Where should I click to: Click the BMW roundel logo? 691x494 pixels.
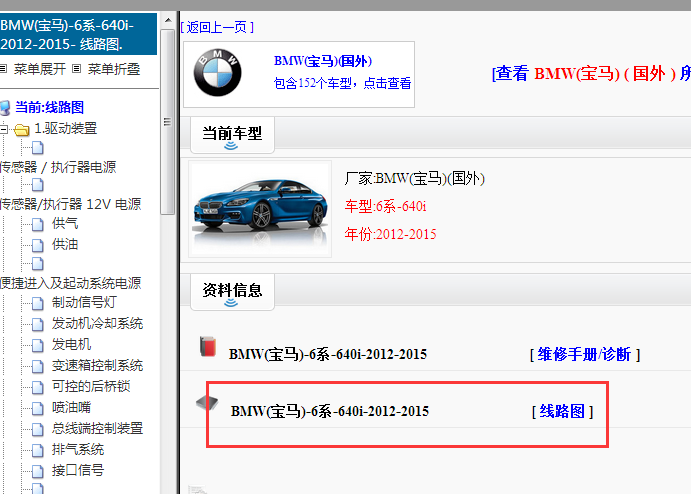(218, 73)
